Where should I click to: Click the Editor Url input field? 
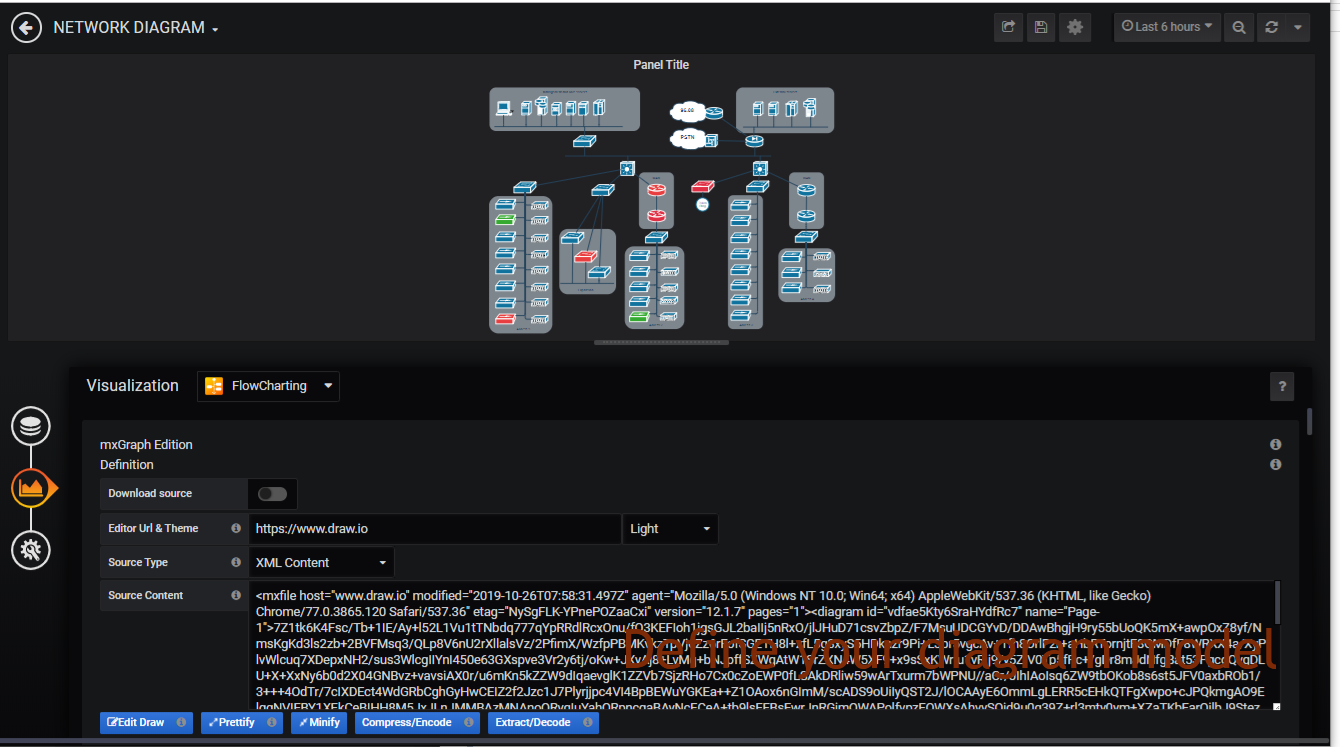[x=434, y=529]
